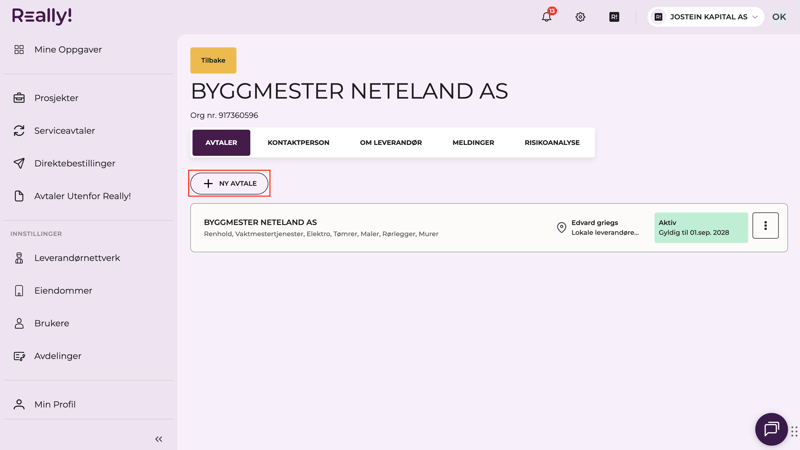Viewport: 800px width, 450px height.
Task: Open the three-dot menu on agreement row
Action: pos(765,226)
